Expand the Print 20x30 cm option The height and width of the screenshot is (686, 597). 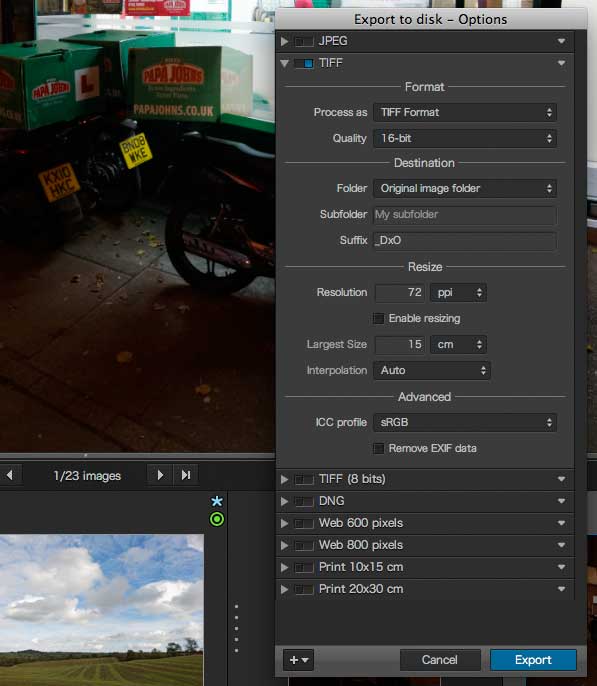coord(284,589)
